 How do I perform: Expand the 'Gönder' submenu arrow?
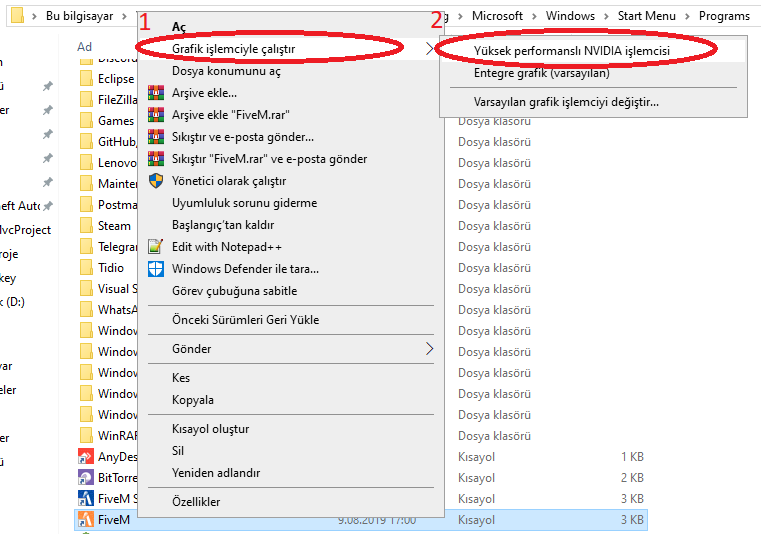(430, 349)
